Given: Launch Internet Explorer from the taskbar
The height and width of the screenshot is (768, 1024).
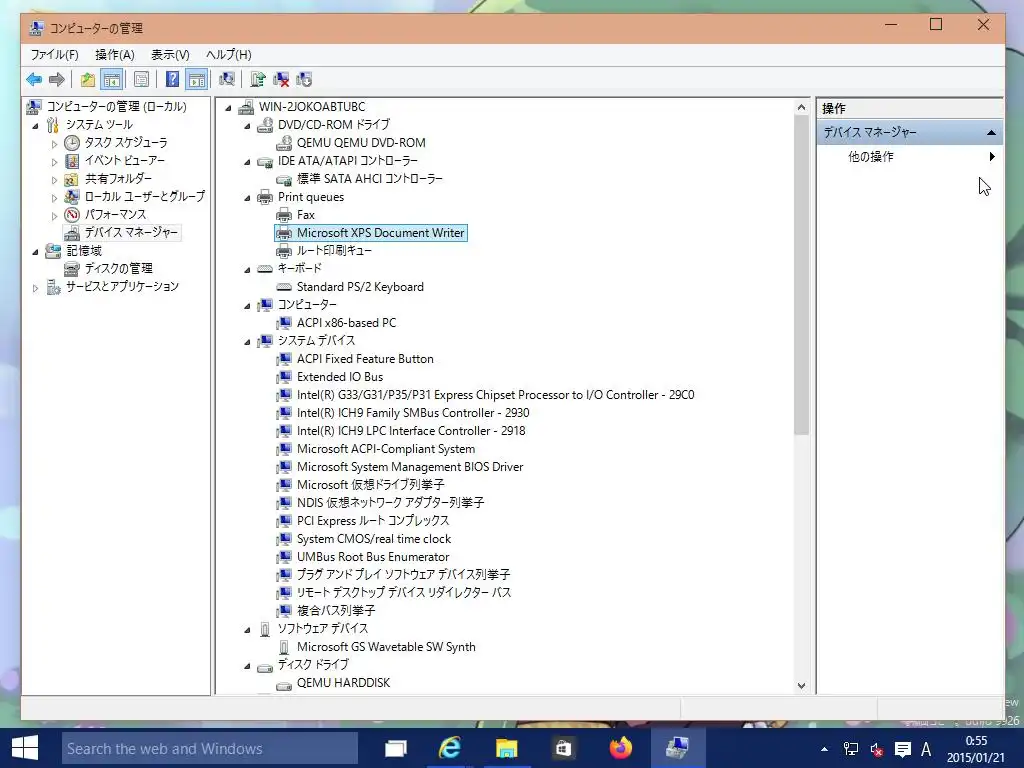Looking at the screenshot, I should [450, 748].
